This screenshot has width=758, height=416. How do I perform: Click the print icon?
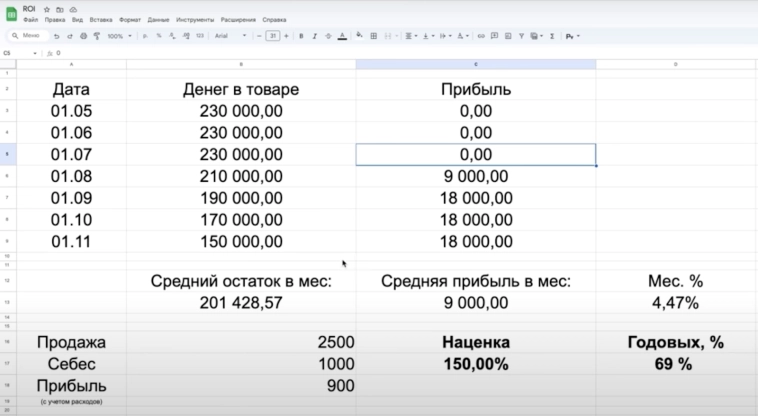pyautogui.click(x=83, y=36)
